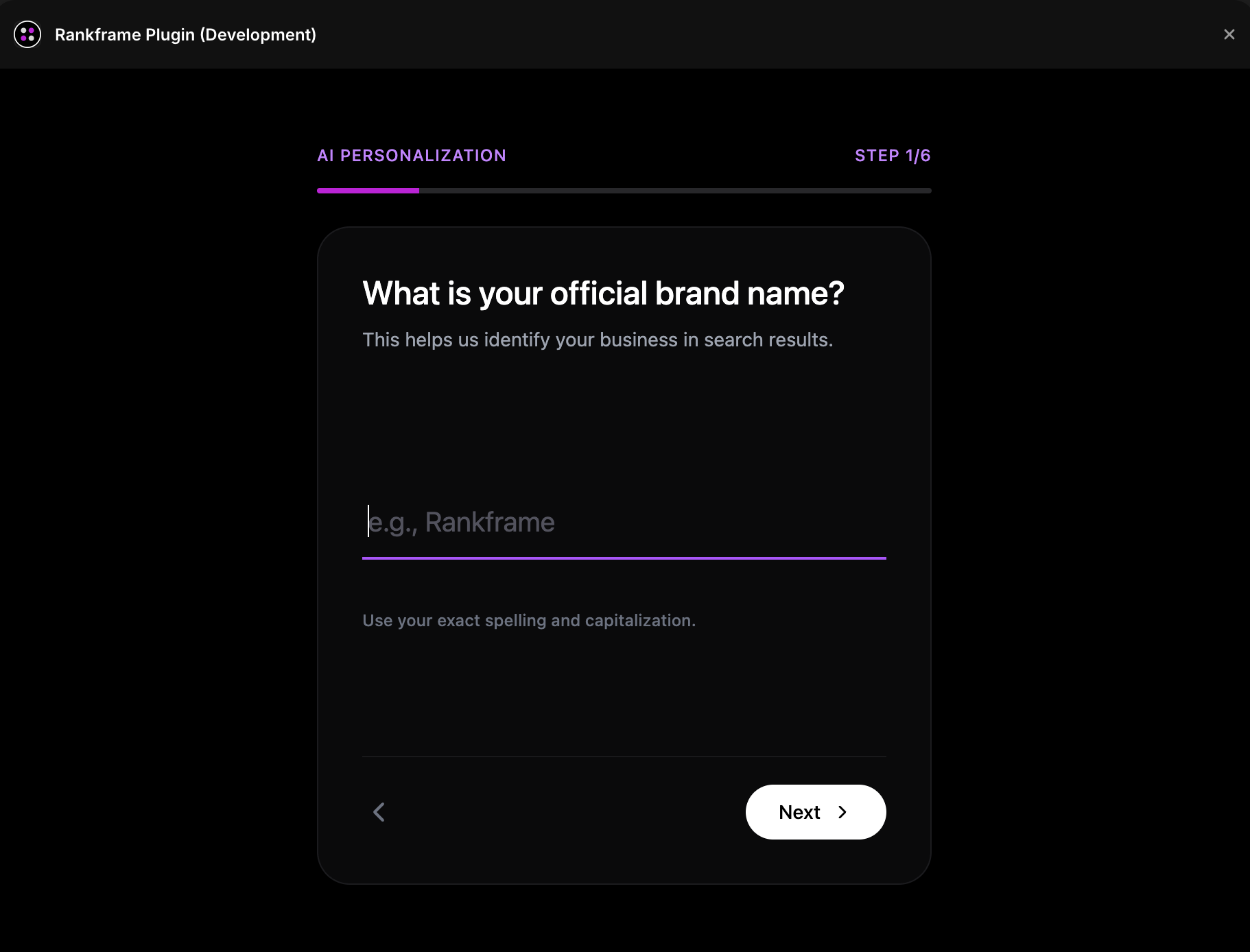
Task: Close the Rankframe Plugin window
Action: (x=1229, y=34)
